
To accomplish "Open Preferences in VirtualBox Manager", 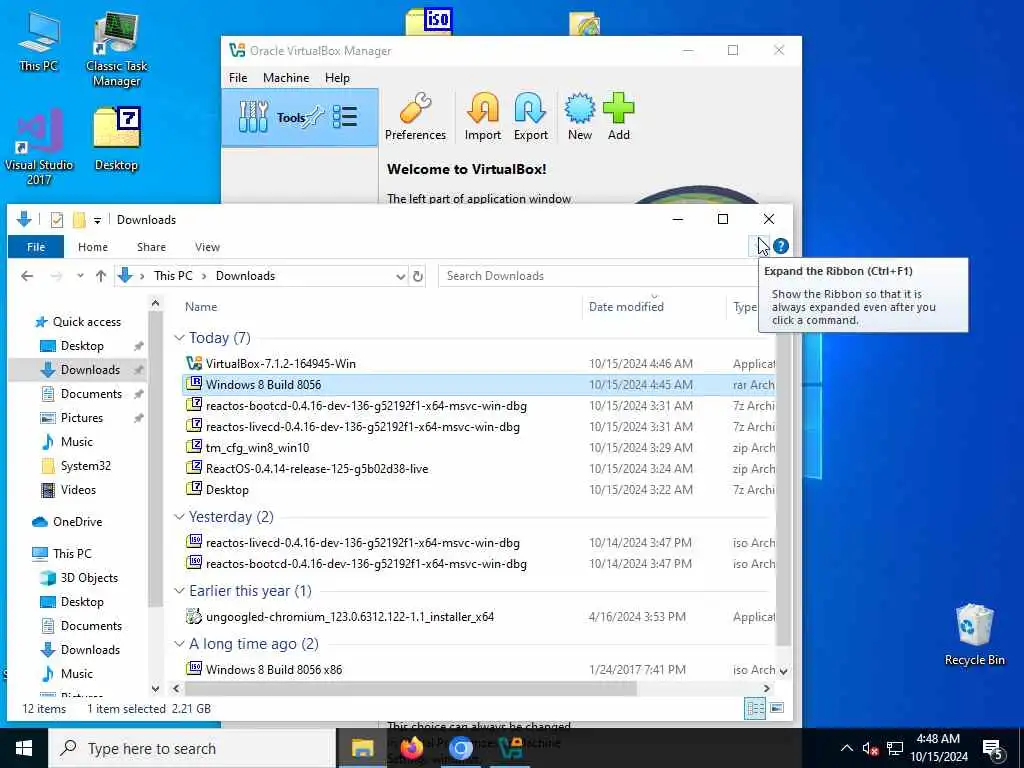I will pos(415,118).
